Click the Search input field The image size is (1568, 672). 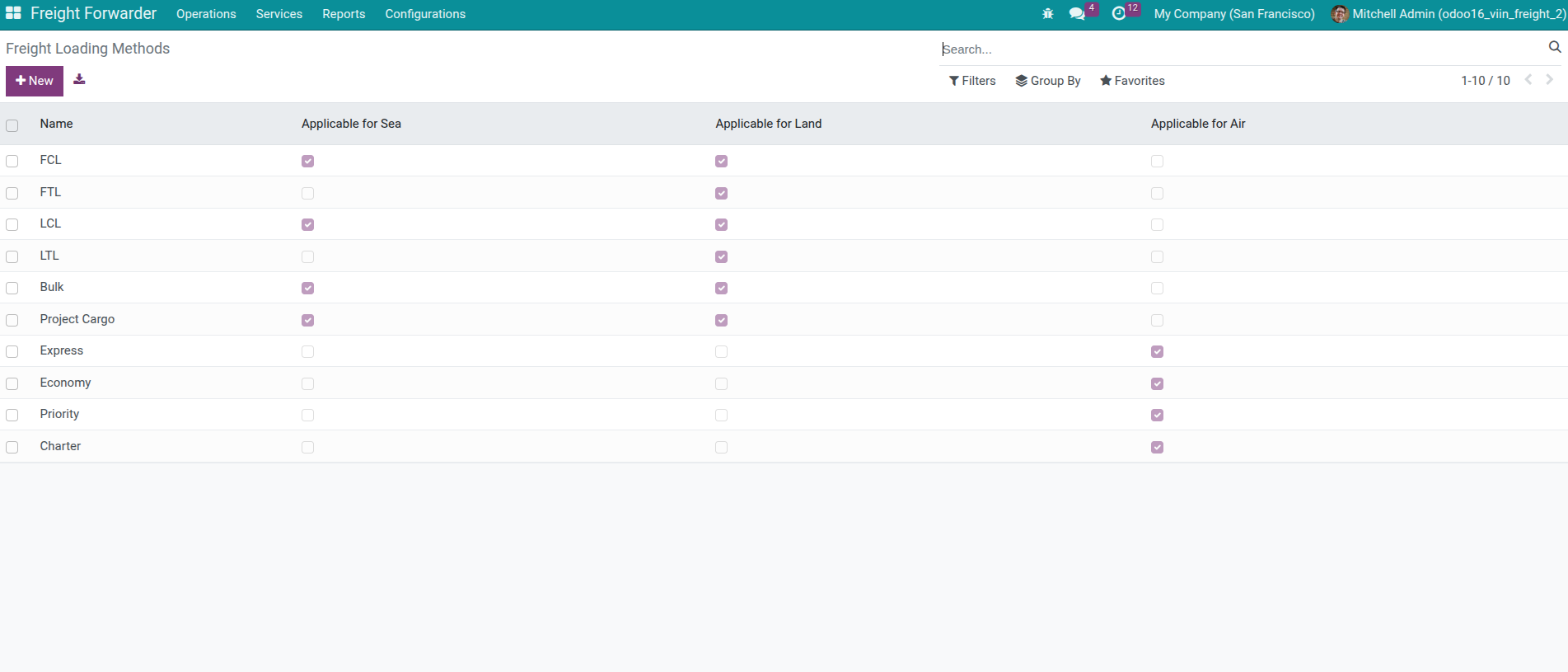click(x=1236, y=49)
